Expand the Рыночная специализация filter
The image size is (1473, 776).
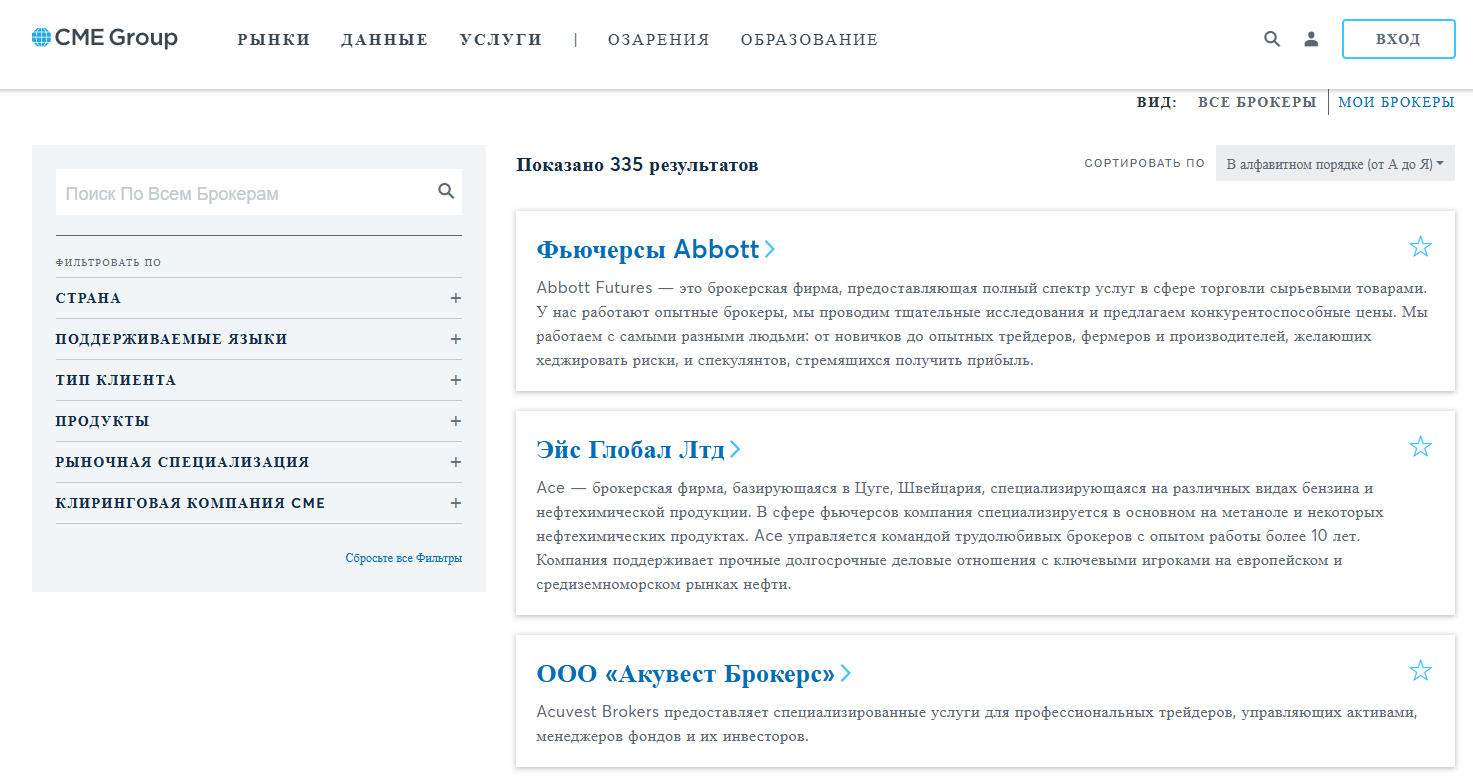[259, 462]
